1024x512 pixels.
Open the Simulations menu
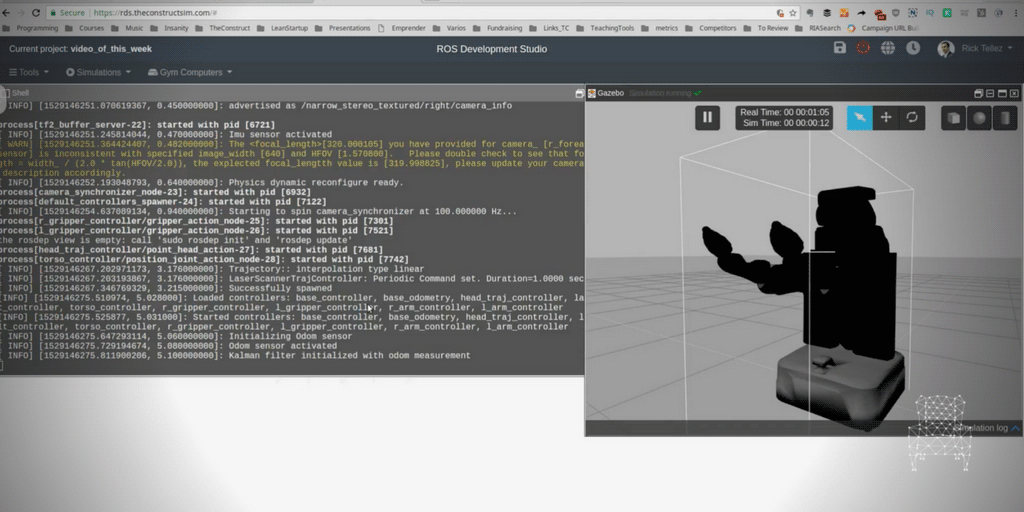[x=99, y=72]
